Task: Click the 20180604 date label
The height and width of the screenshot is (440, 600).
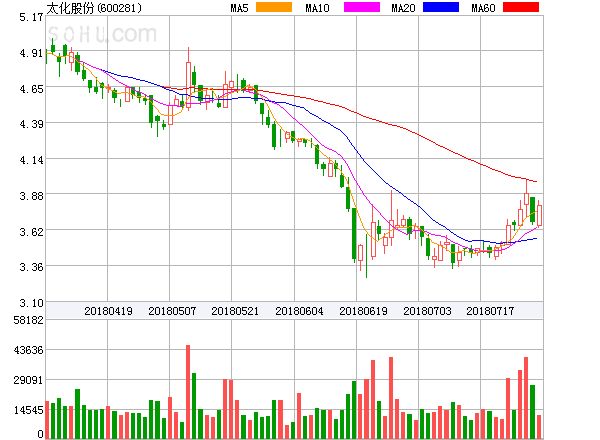Action: [x=299, y=311]
